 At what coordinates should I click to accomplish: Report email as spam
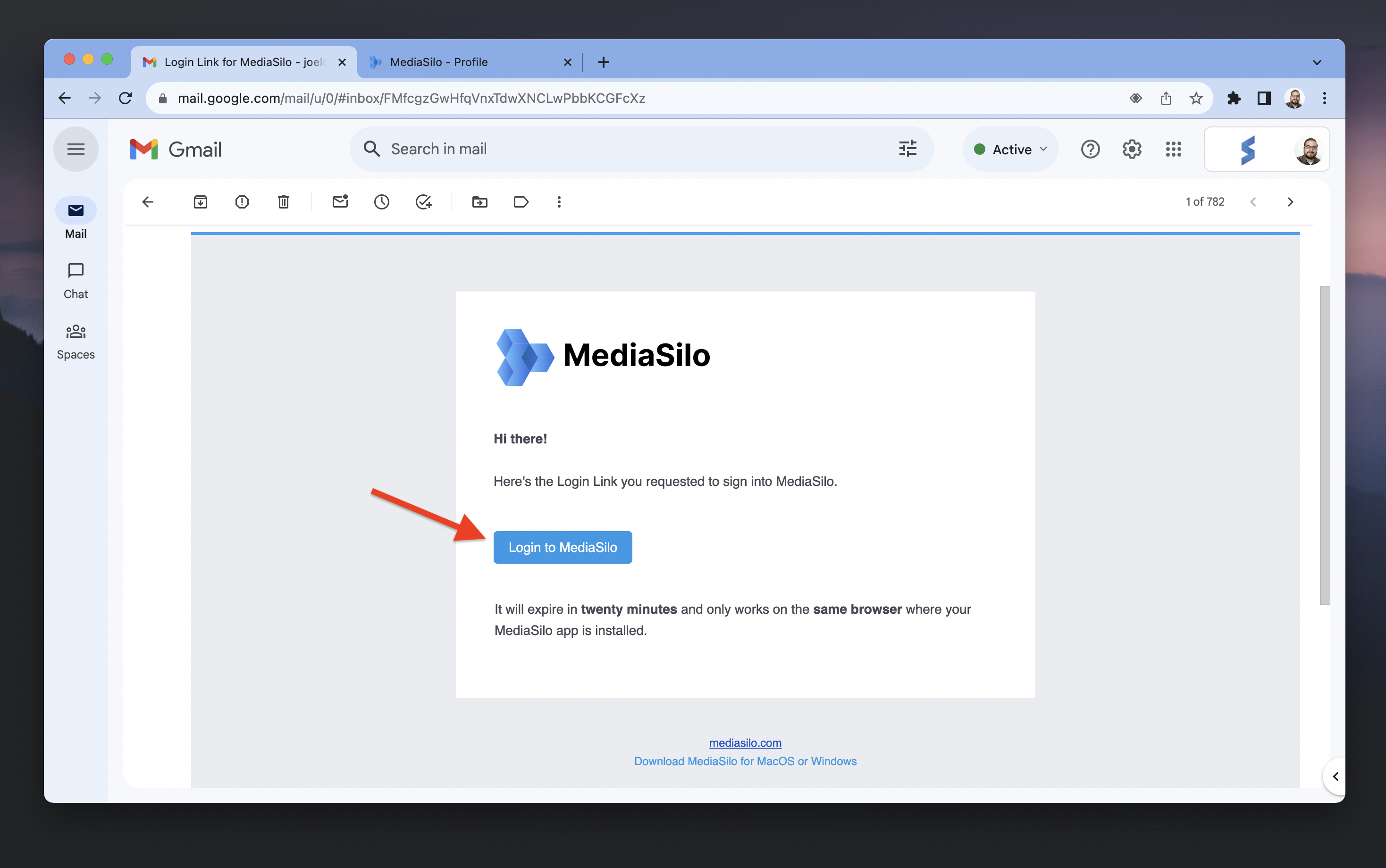pos(242,201)
